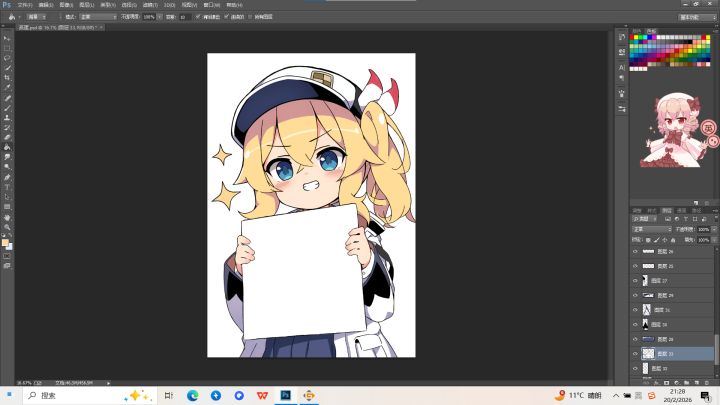The image size is (720, 405).
Task: Select the Rectangle shape tool
Action: coord(7,207)
